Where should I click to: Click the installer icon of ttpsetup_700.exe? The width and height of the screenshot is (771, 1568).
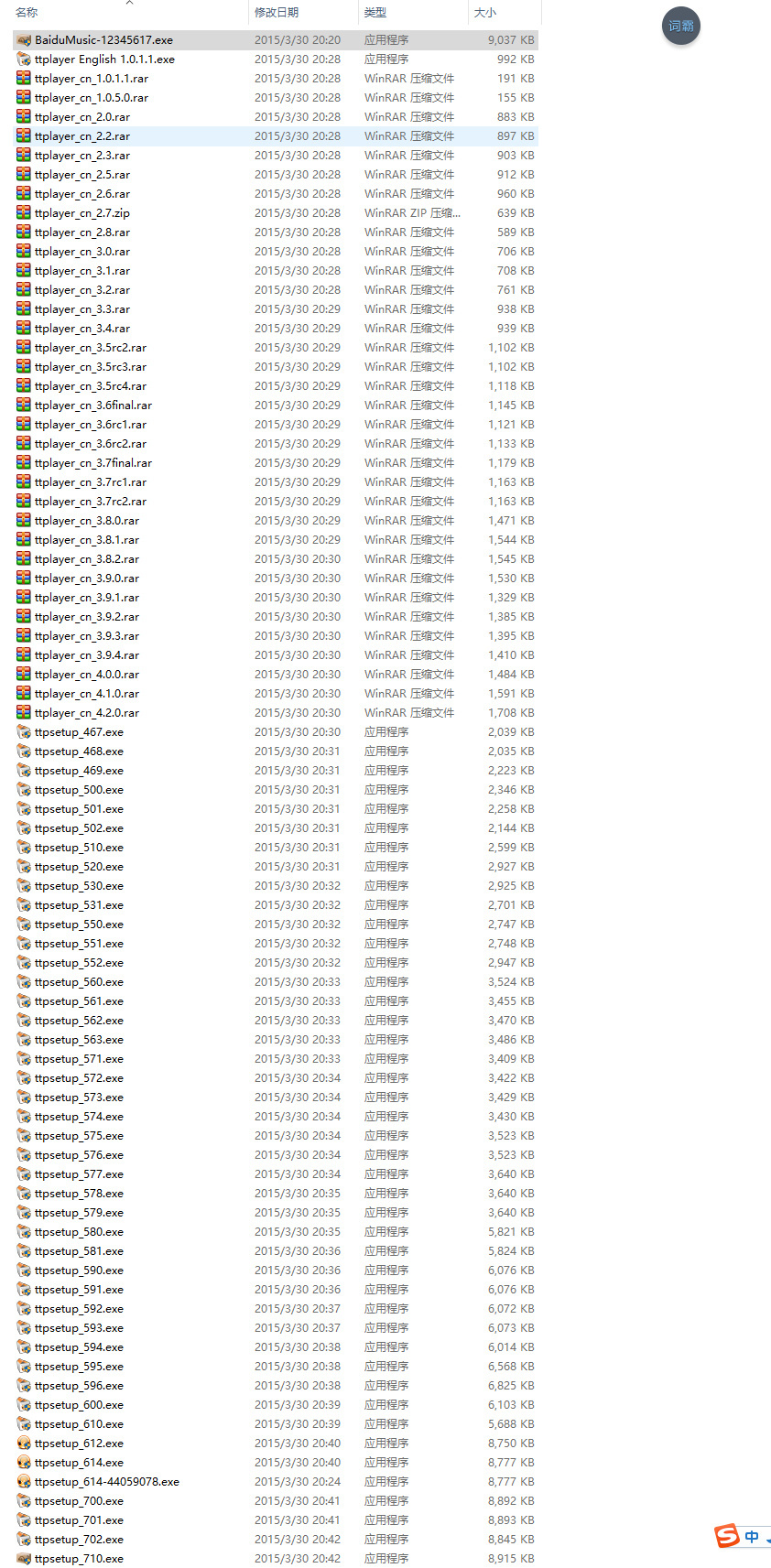[x=24, y=1501]
